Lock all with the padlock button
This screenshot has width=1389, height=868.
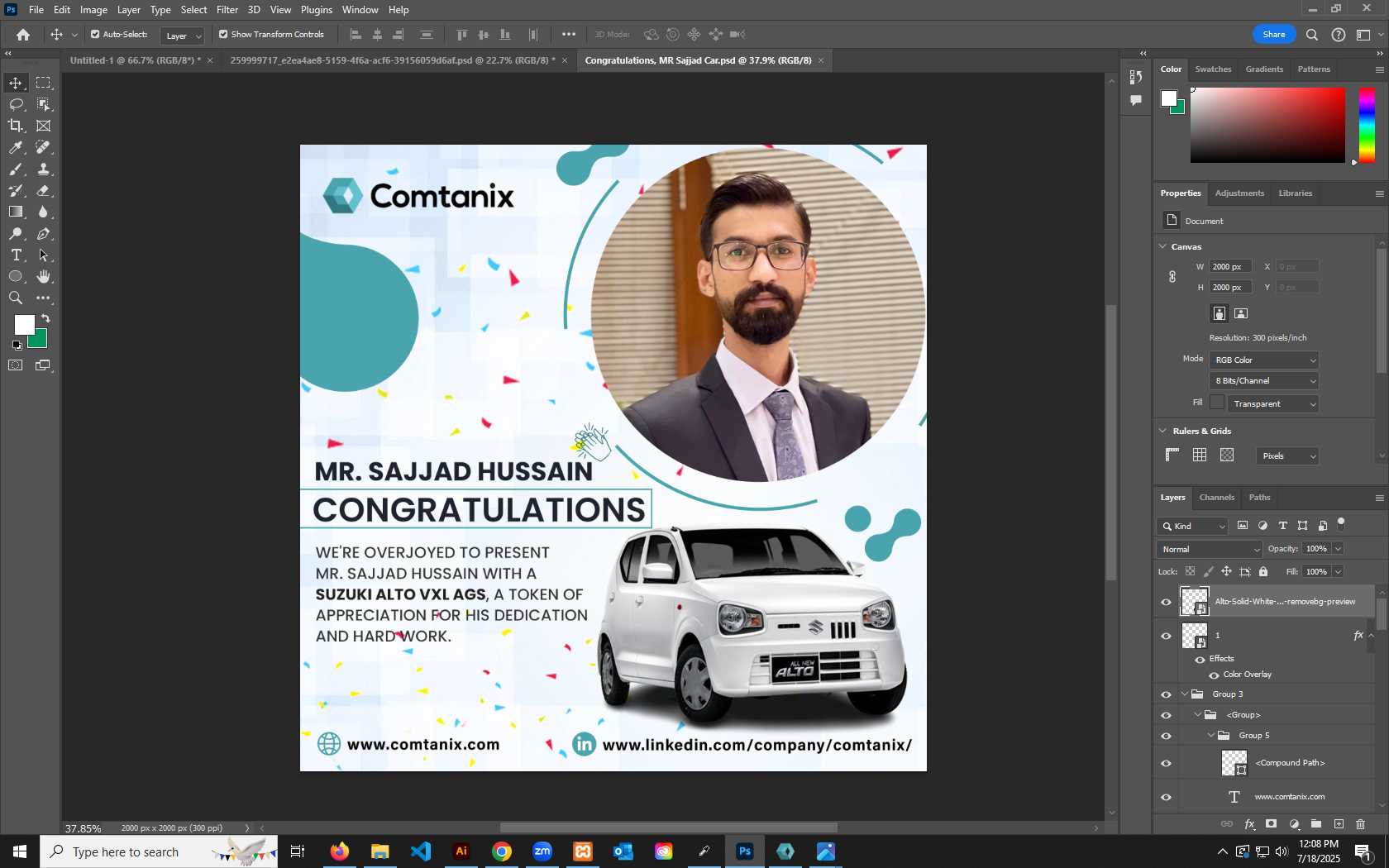(x=1263, y=572)
